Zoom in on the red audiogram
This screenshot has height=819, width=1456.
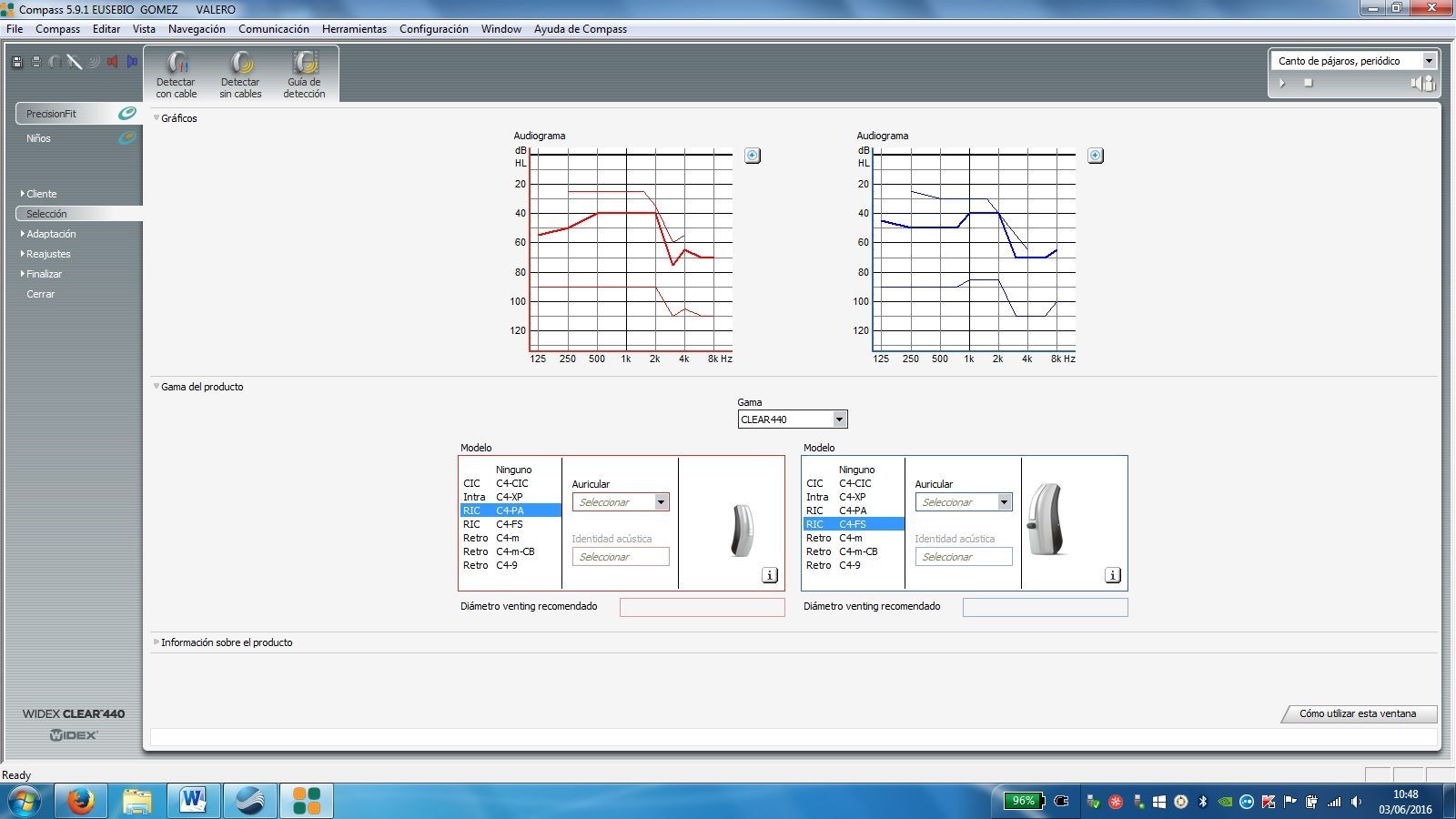pos(753,156)
